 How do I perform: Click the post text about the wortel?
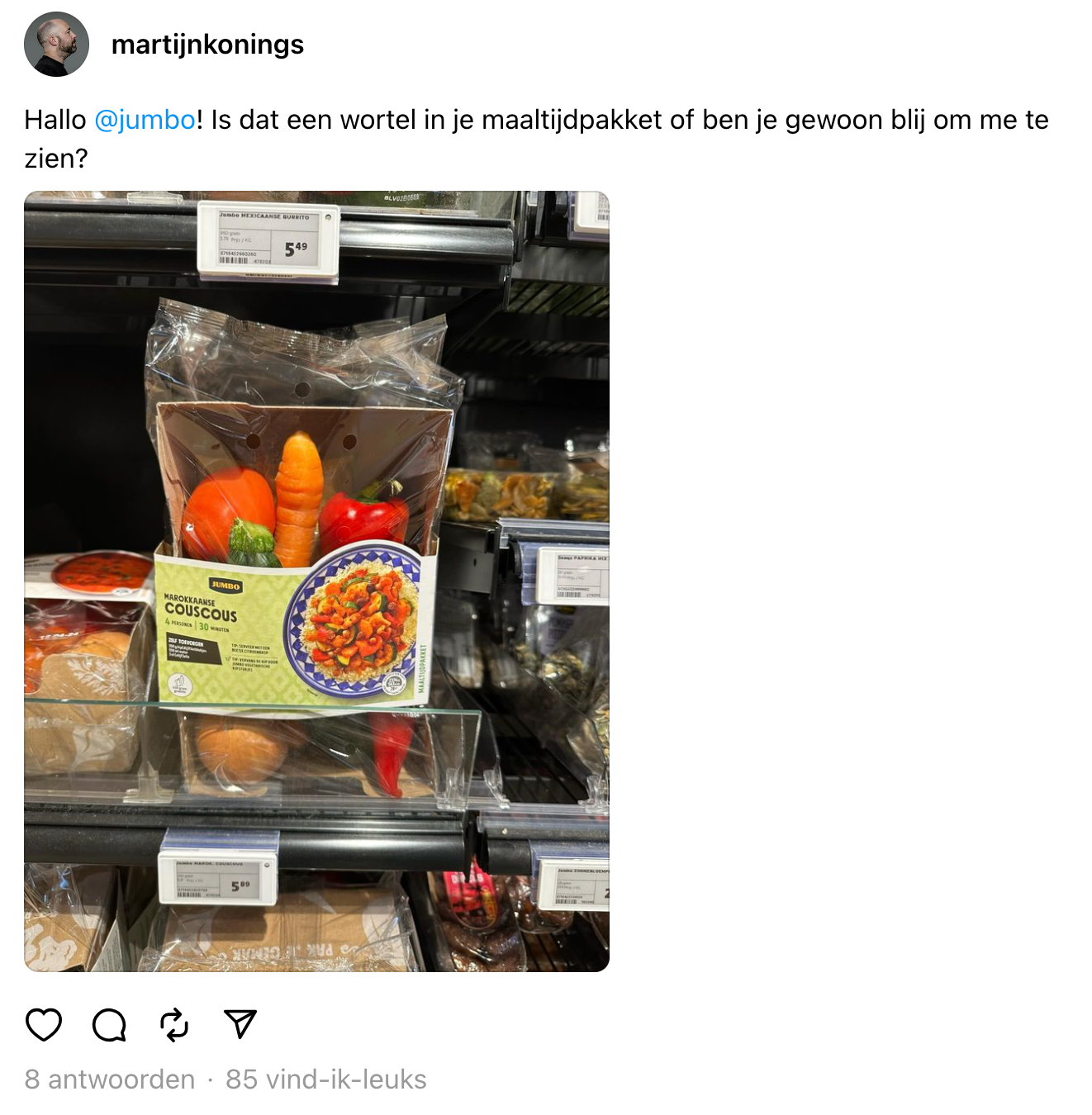coord(536,139)
